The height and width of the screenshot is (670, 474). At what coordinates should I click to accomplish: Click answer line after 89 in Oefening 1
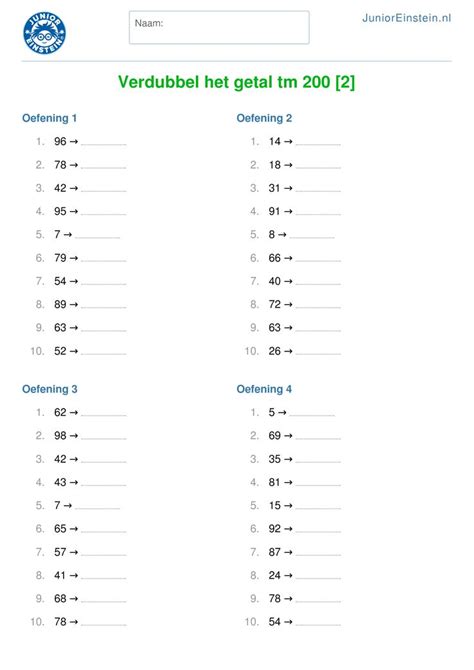click(103, 308)
